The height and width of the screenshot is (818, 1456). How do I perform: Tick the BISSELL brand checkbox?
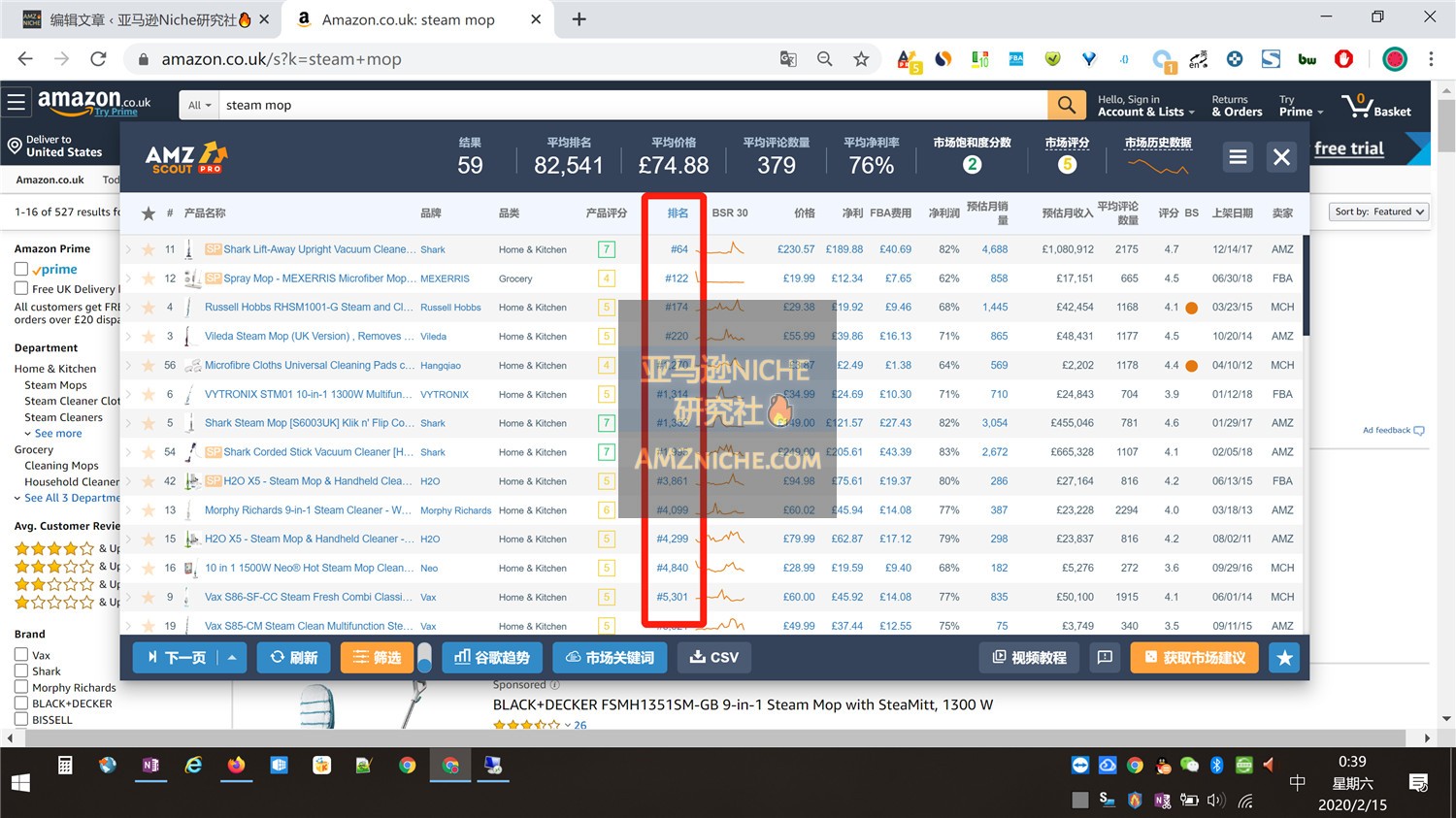20,719
